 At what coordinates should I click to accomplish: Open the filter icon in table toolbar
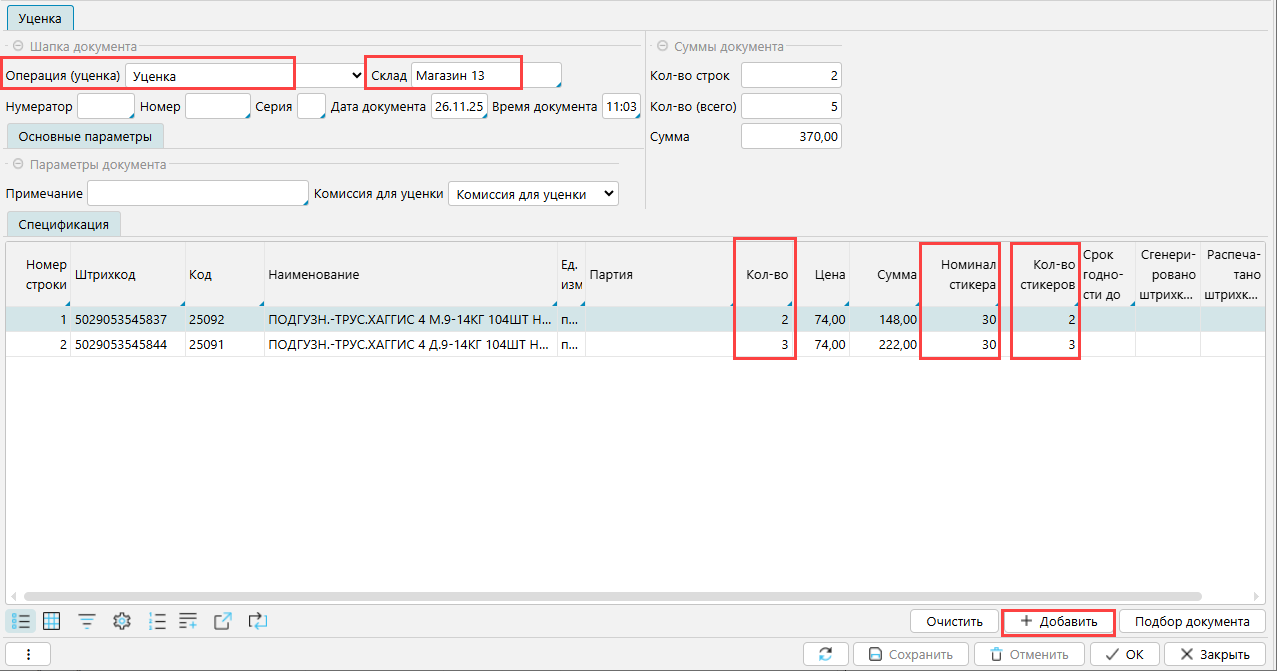[87, 621]
